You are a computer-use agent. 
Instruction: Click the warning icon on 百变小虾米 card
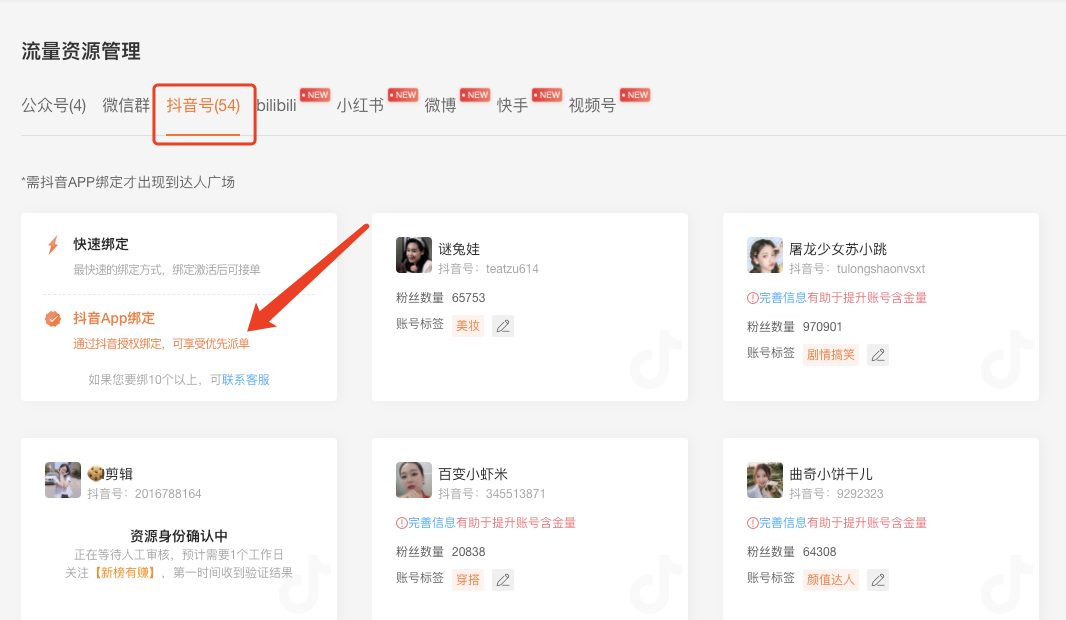tap(402, 523)
